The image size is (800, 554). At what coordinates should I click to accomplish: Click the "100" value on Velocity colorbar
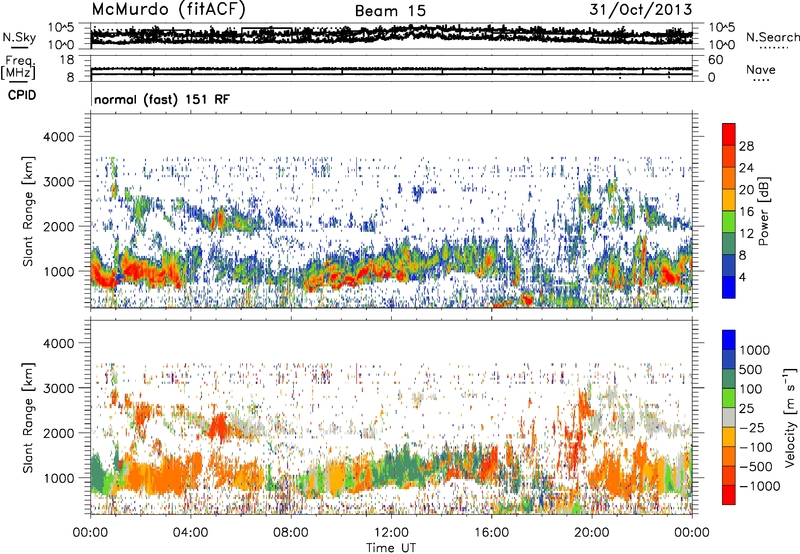point(751,389)
